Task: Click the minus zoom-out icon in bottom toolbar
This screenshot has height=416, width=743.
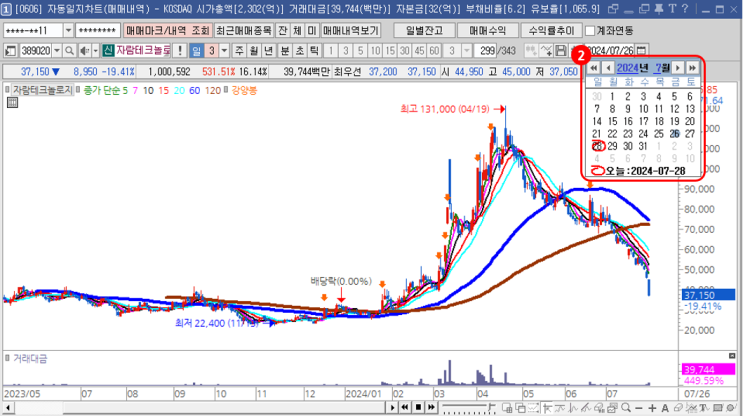Action: point(639,408)
